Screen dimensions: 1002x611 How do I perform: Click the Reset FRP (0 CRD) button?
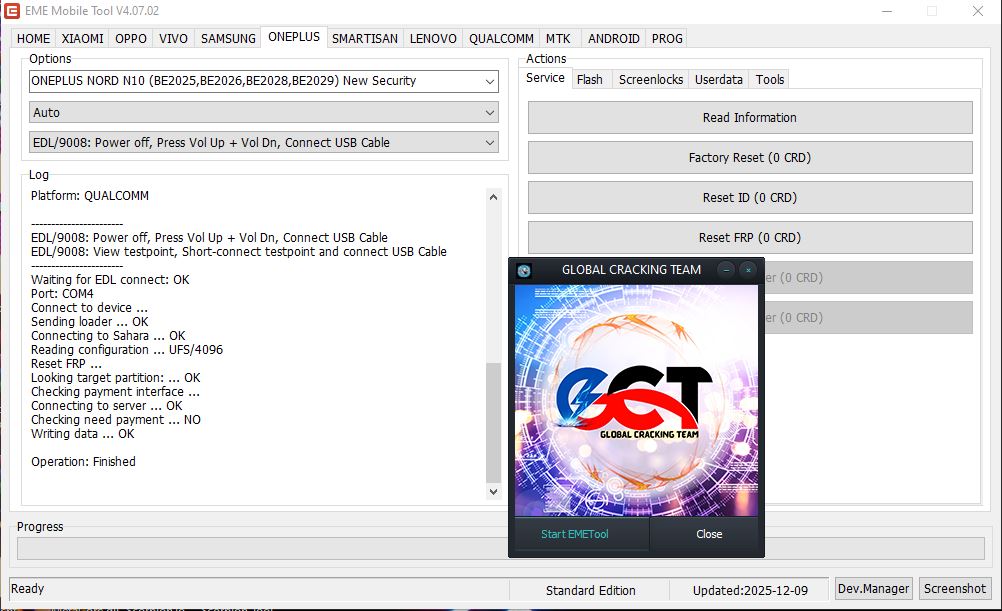[749, 238]
